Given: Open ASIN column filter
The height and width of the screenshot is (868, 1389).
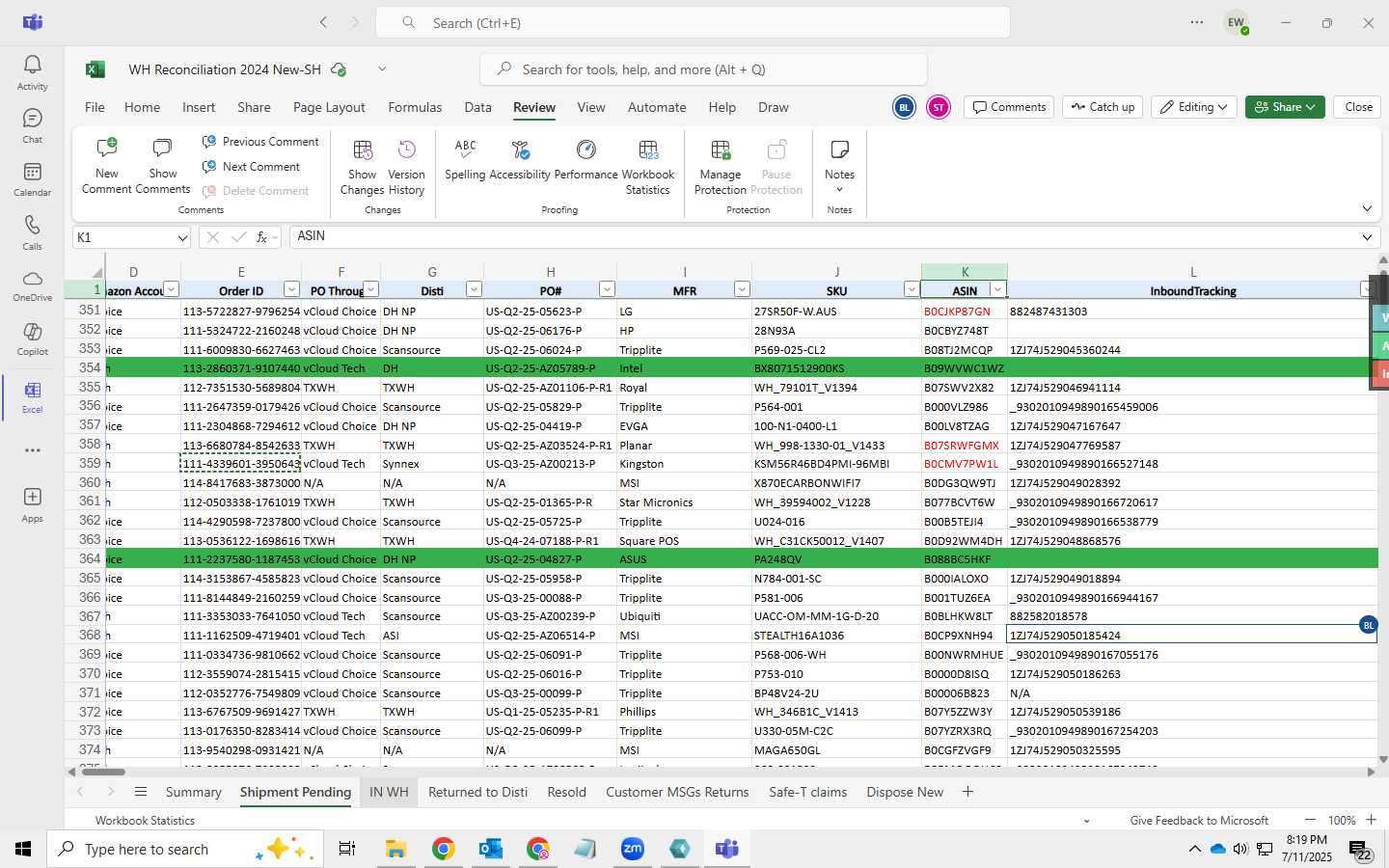Looking at the screenshot, I should (x=998, y=289).
